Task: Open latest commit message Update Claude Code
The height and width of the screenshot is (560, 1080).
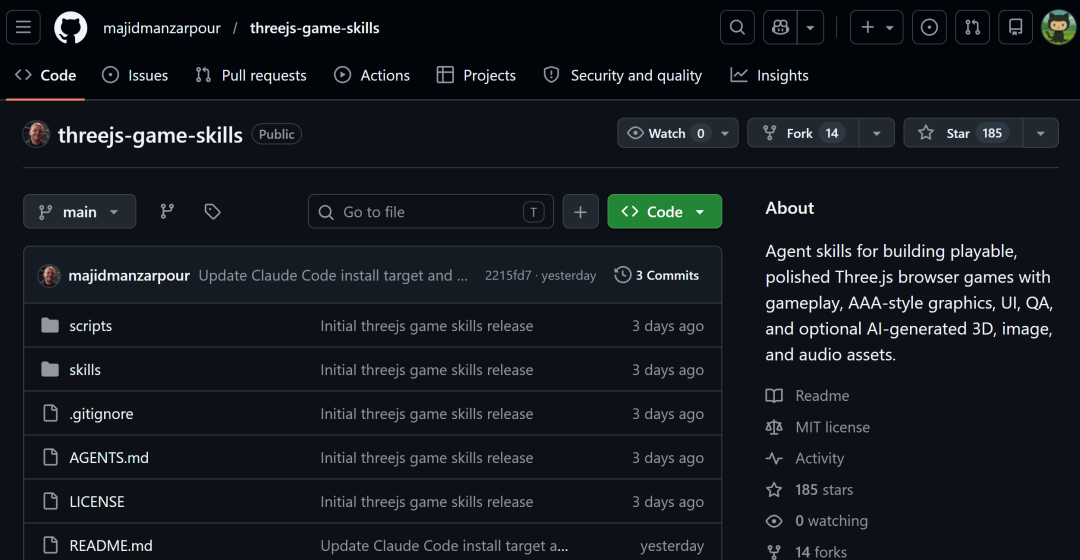Action: tap(333, 276)
